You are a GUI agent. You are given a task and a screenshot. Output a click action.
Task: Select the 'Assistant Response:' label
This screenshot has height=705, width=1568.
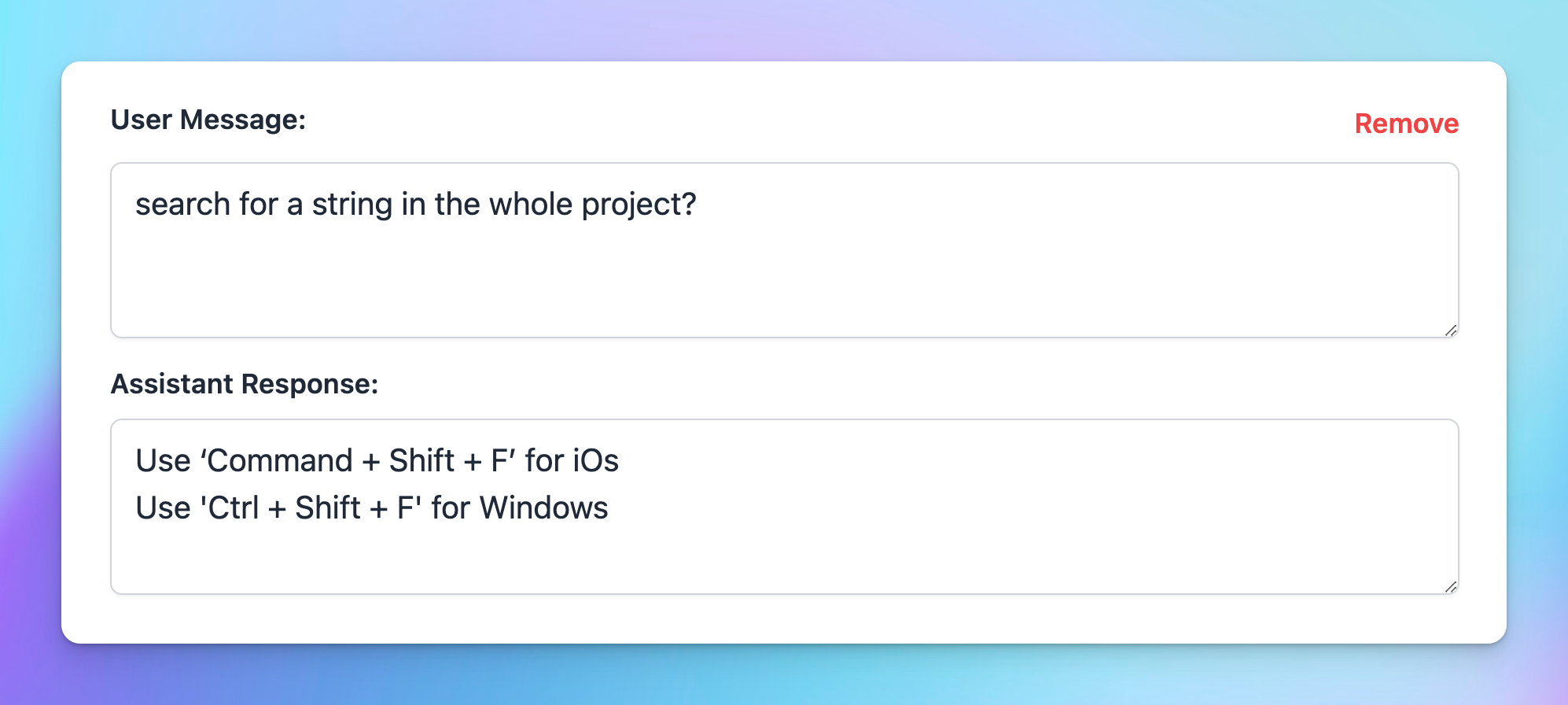pos(245,384)
